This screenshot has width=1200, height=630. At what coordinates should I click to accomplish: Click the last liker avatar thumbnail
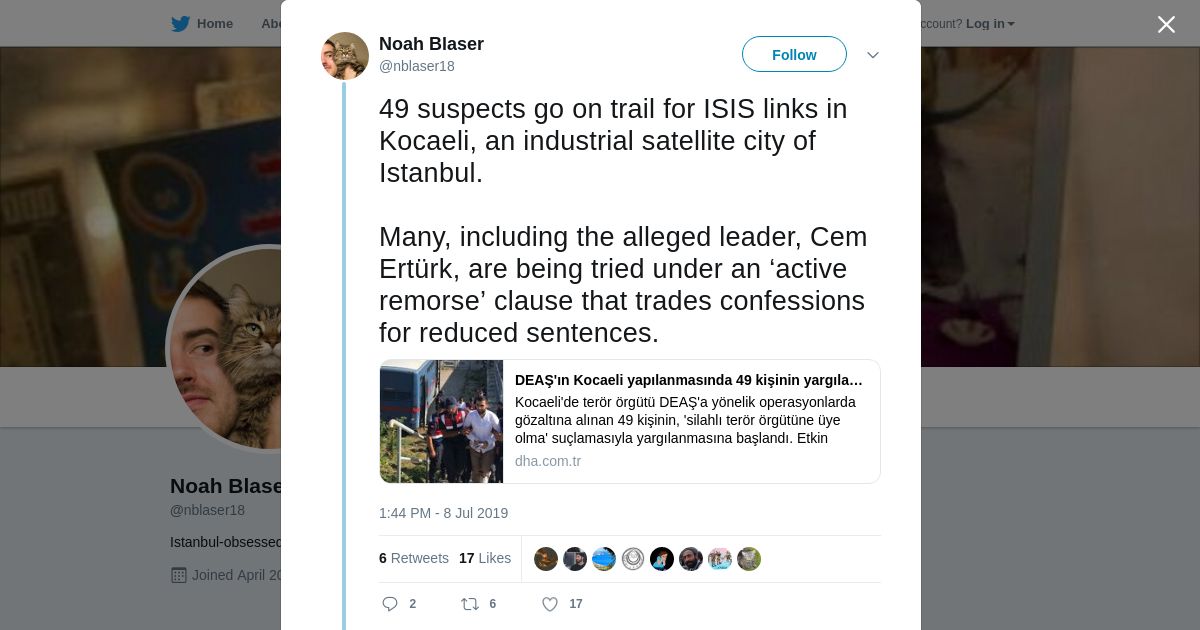coord(749,559)
